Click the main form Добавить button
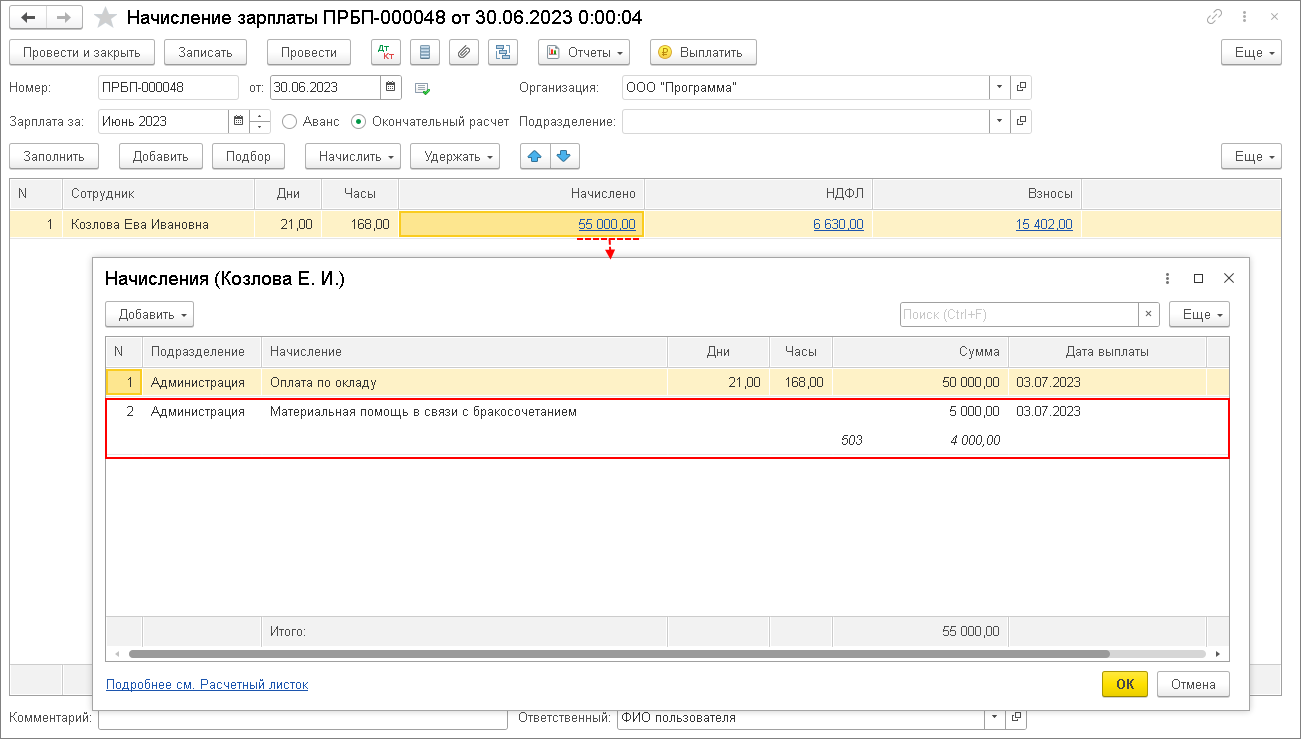1301x739 pixels. pos(160,156)
